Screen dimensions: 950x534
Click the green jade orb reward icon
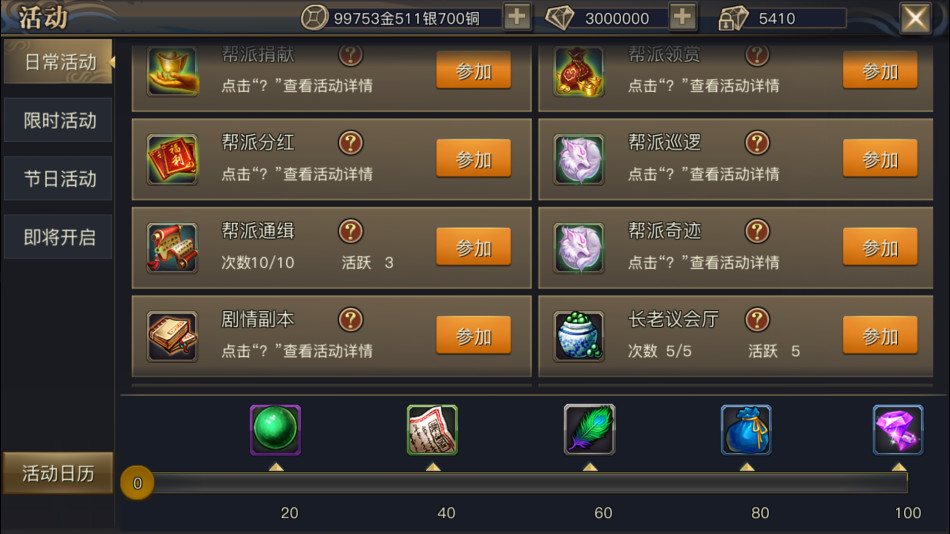point(275,430)
